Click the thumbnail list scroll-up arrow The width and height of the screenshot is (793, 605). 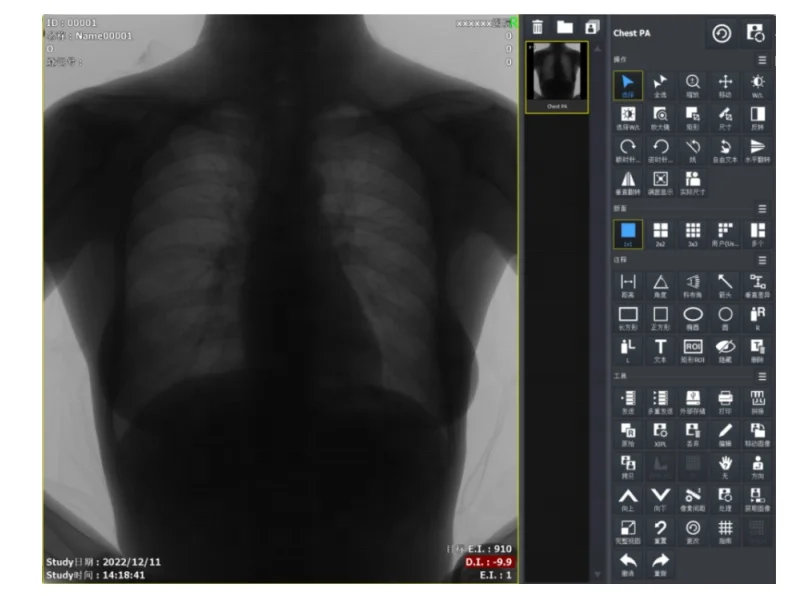[598, 49]
